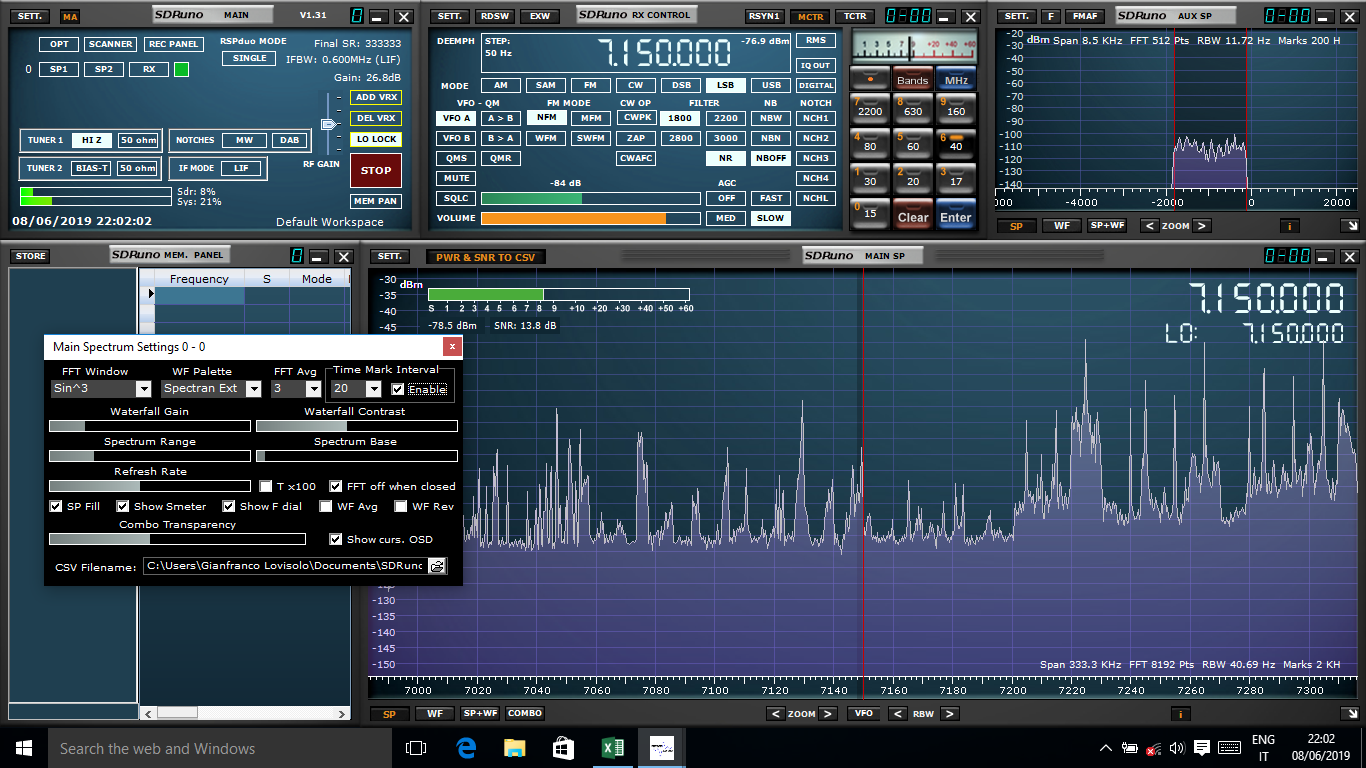The width and height of the screenshot is (1366, 768).
Task: Click the MEM PAN button
Action: point(376,201)
